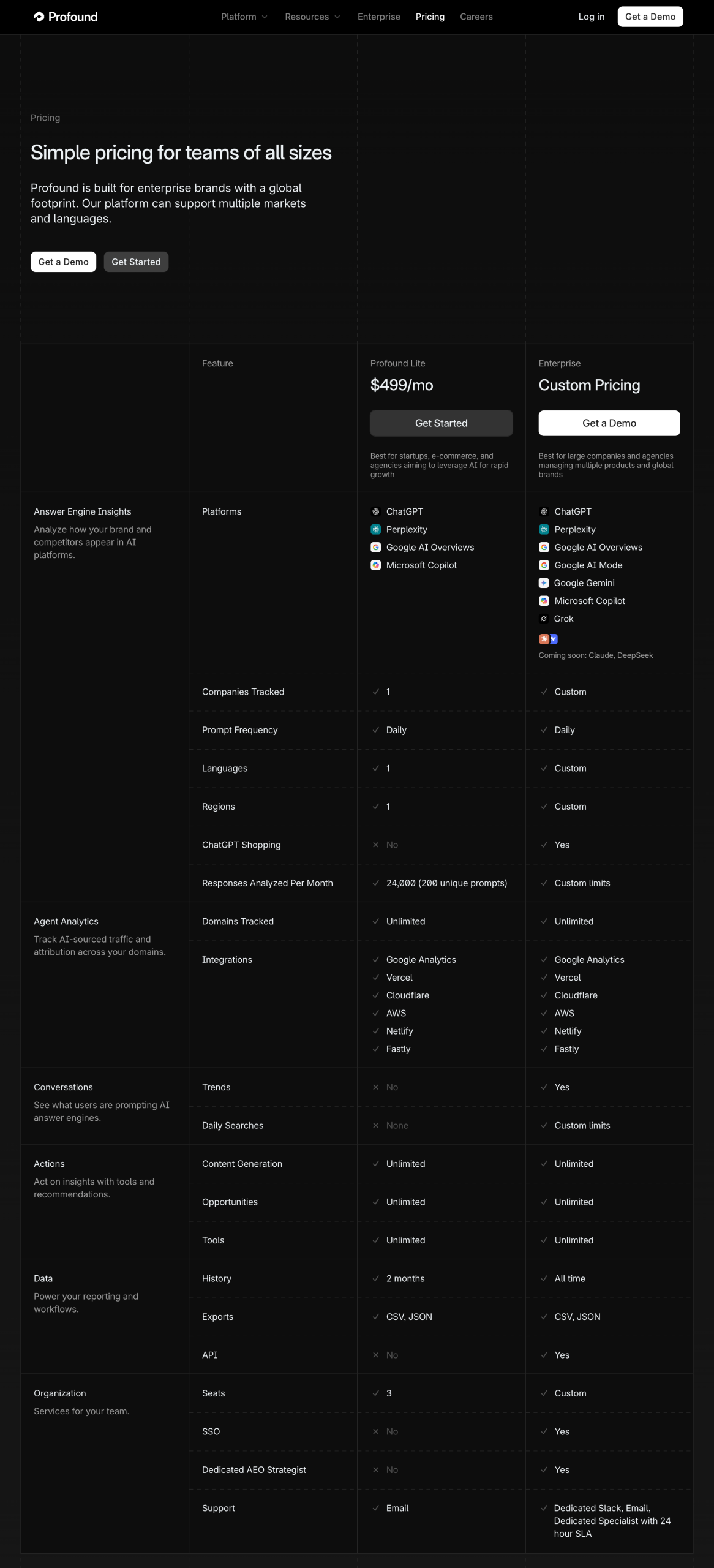Click the Google Gemini icon
This screenshot has height=1568, width=714.
(544, 582)
